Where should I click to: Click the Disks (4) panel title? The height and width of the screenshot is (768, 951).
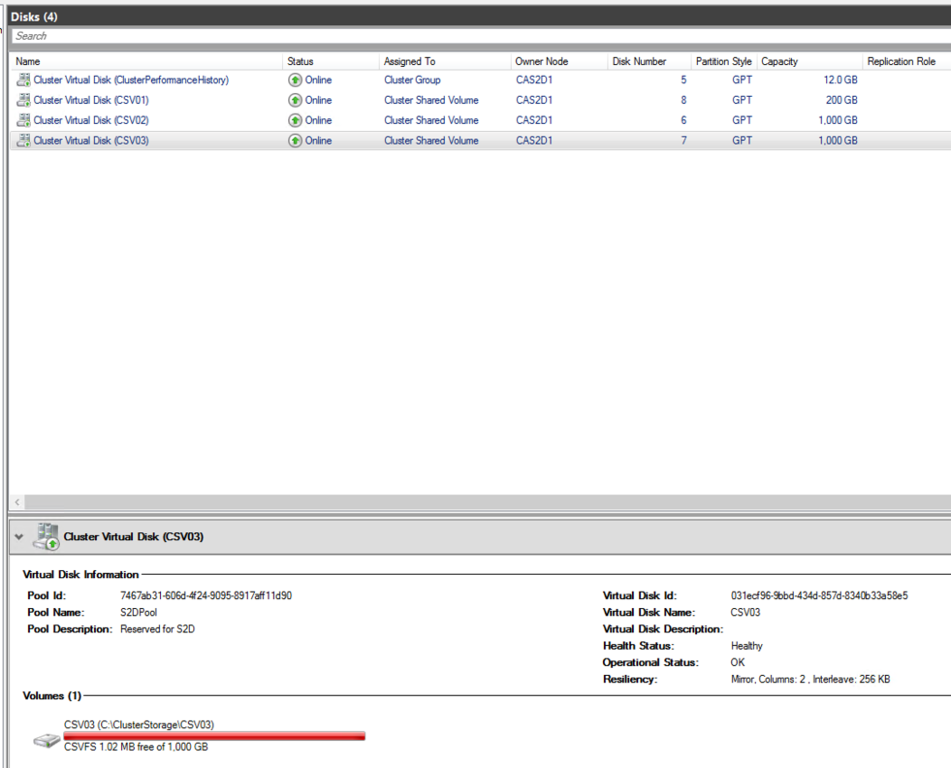tap(35, 16)
